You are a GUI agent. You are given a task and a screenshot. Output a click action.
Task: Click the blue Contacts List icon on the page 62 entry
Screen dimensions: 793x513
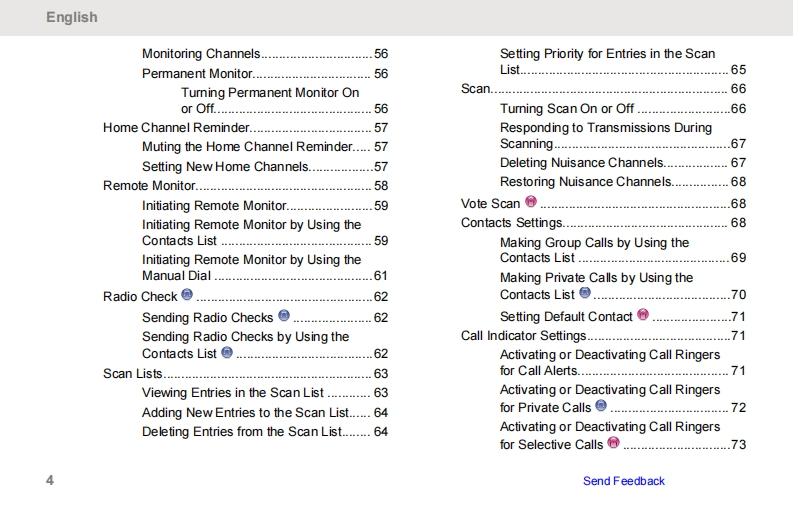pyautogui.click(x=227, y=352)
